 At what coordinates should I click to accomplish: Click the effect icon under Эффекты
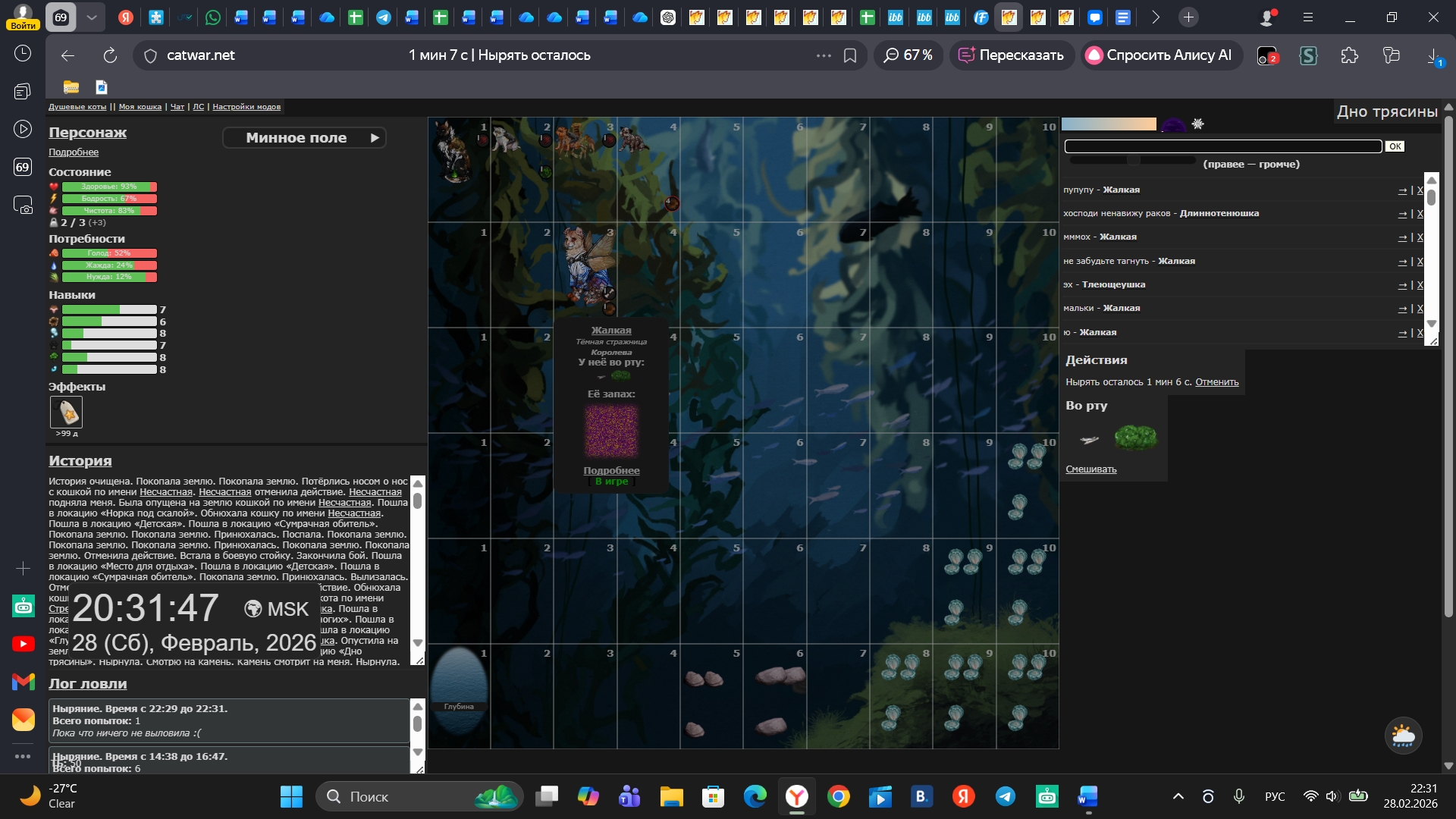(66, 413)
